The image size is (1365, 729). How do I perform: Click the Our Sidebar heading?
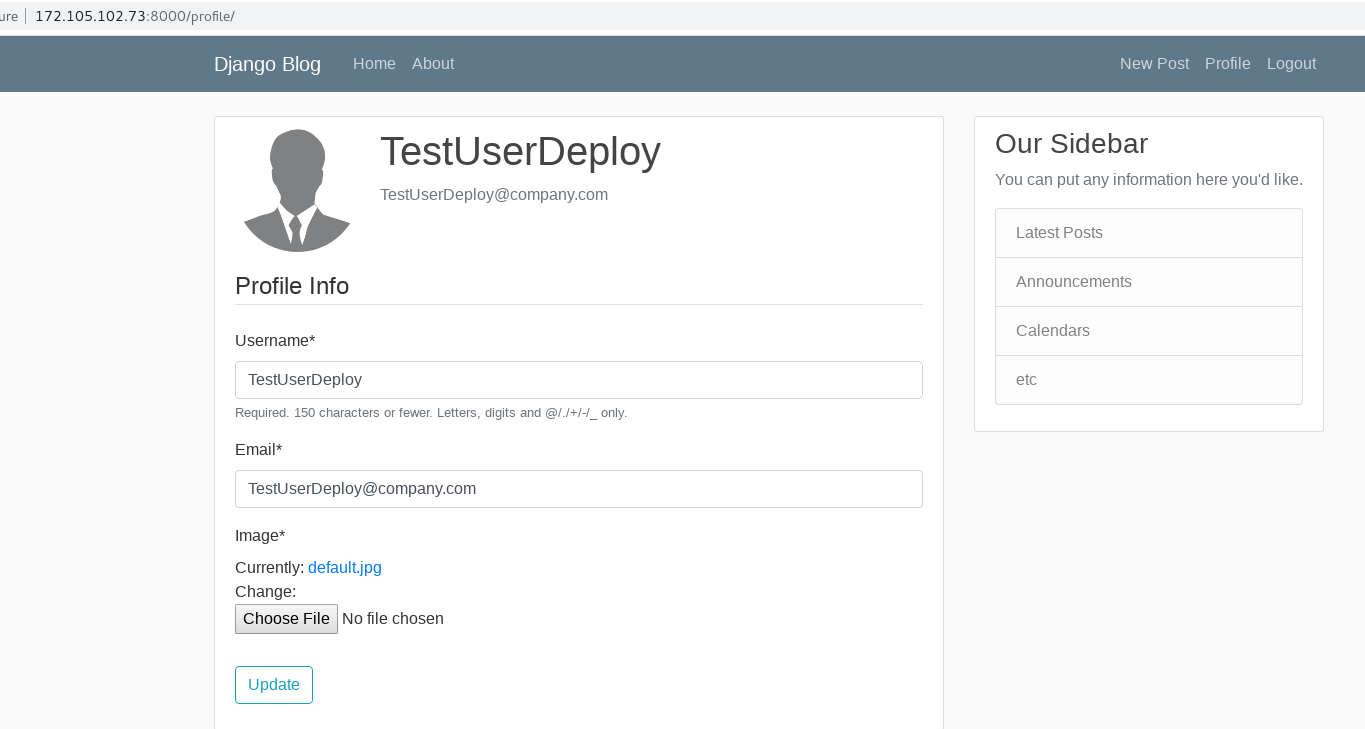point(1071,144)
